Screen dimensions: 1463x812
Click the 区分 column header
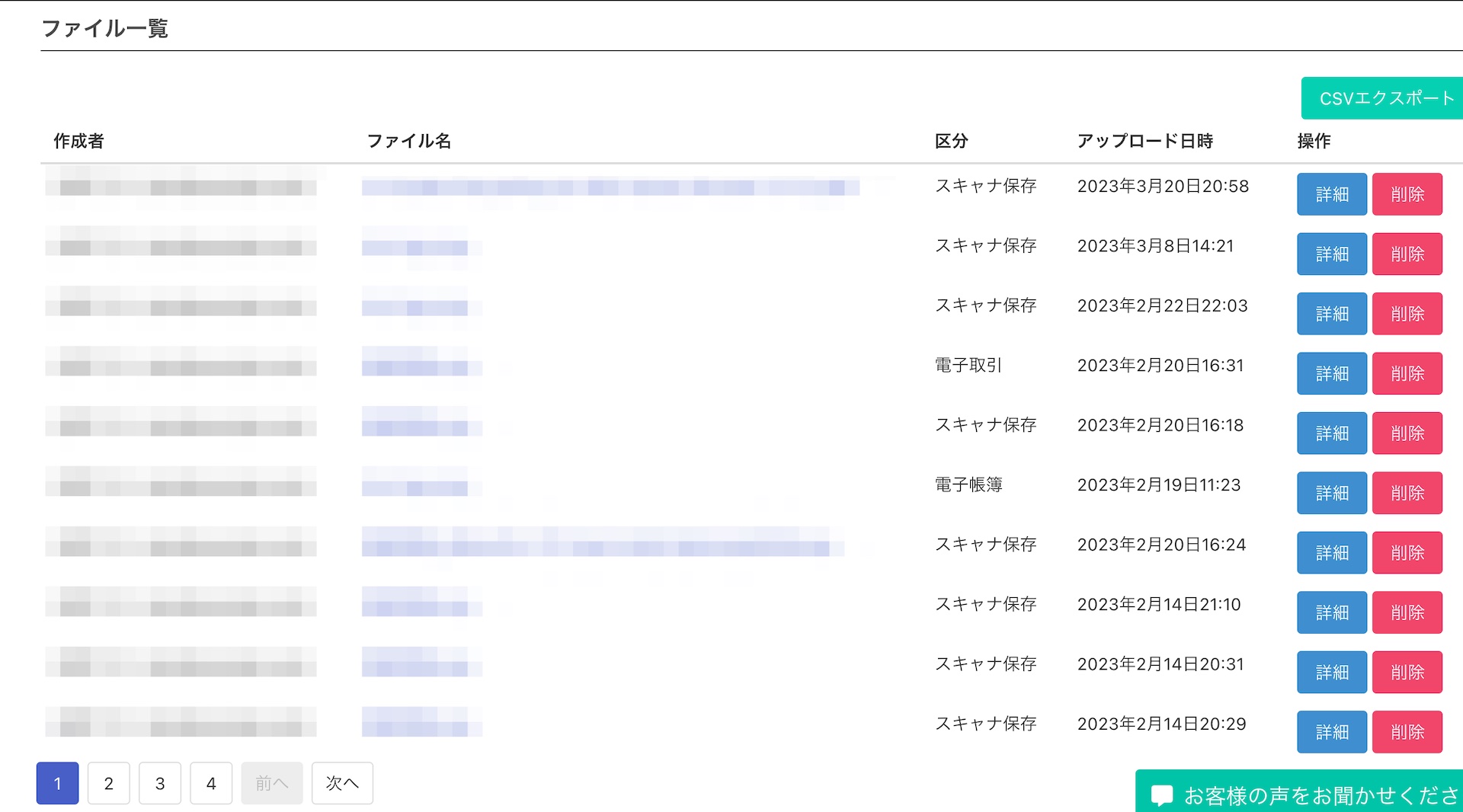click(x=952, y=141)
